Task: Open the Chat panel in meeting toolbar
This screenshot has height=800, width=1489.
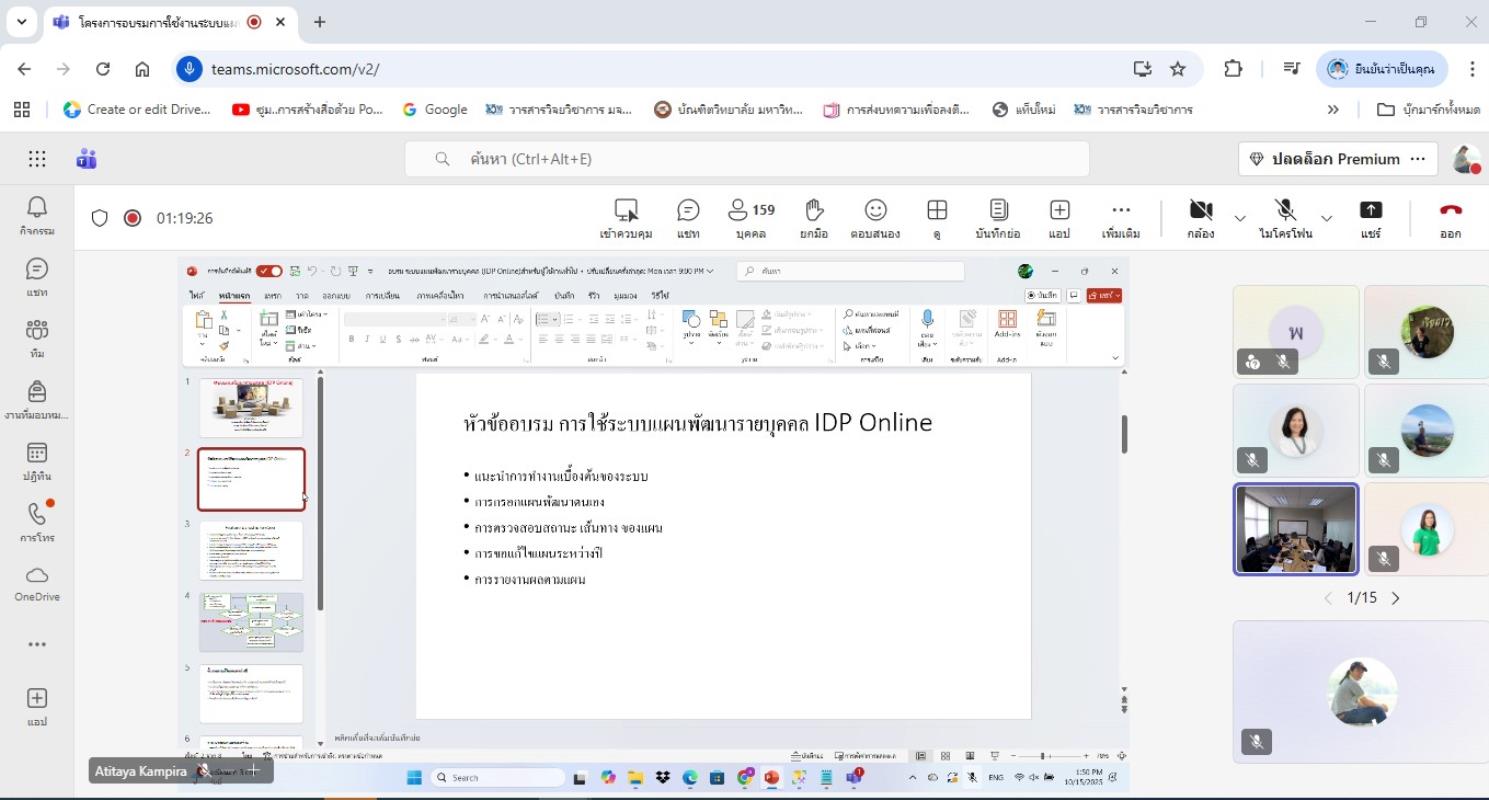Action: point(688,218)
